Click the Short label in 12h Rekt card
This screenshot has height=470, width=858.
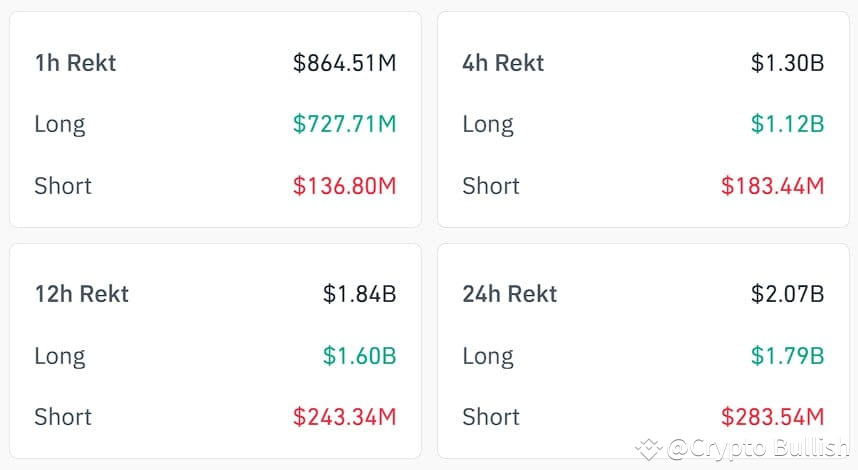tap(63, 417)
